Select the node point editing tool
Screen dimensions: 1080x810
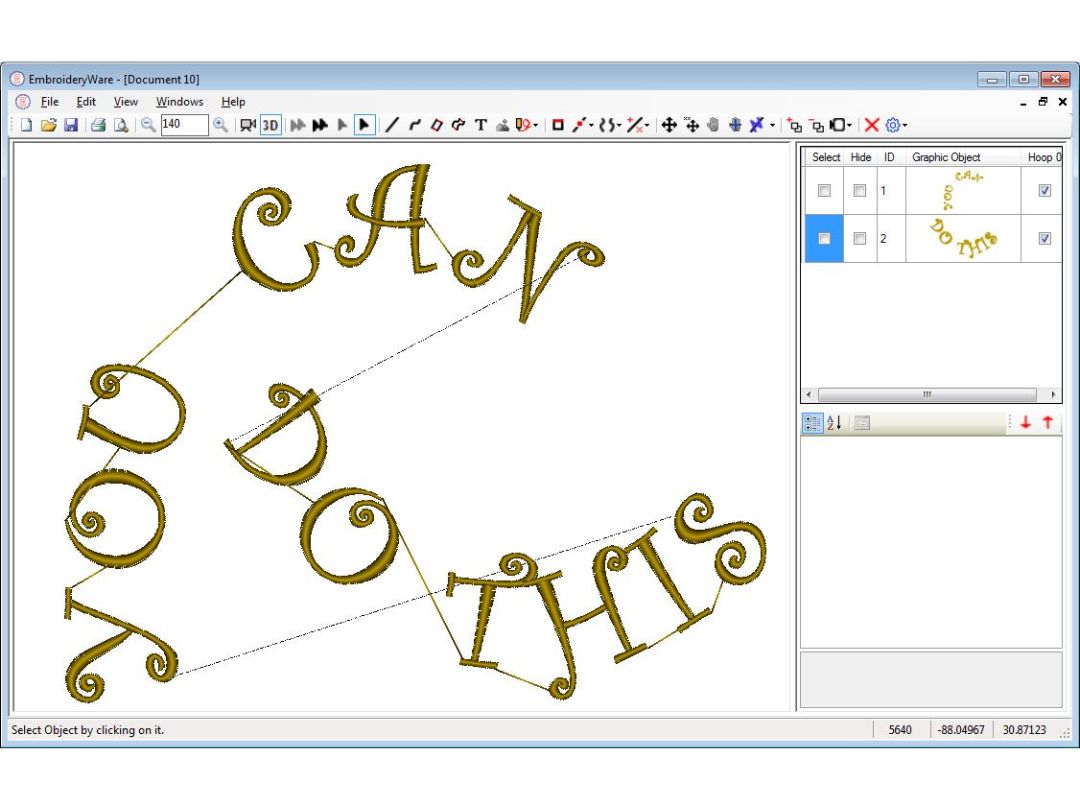580,125
